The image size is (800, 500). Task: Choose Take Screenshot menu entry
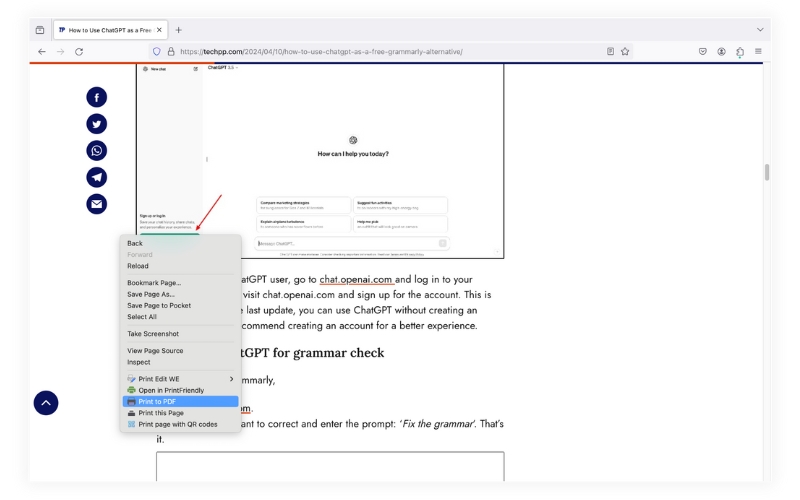(180, 334)
